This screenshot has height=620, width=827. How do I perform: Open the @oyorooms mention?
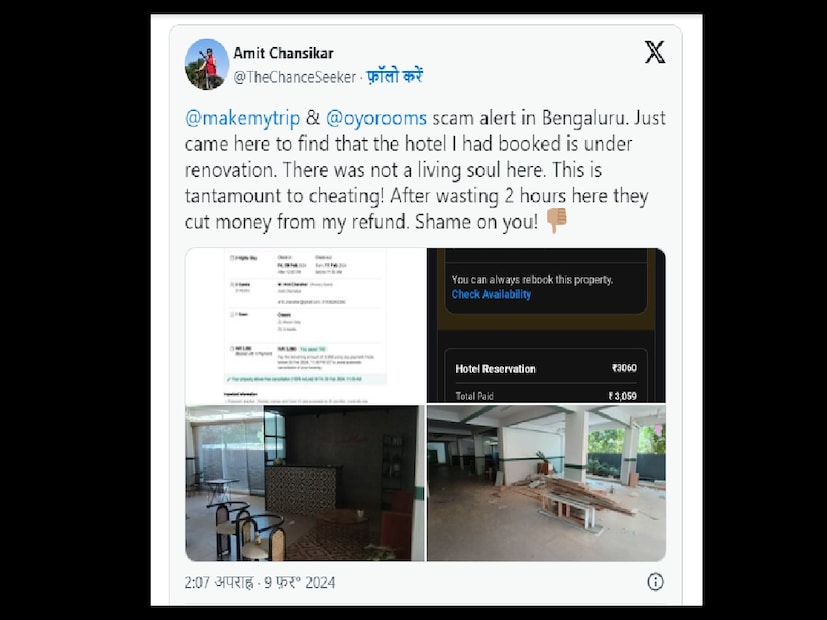(376, 118)
